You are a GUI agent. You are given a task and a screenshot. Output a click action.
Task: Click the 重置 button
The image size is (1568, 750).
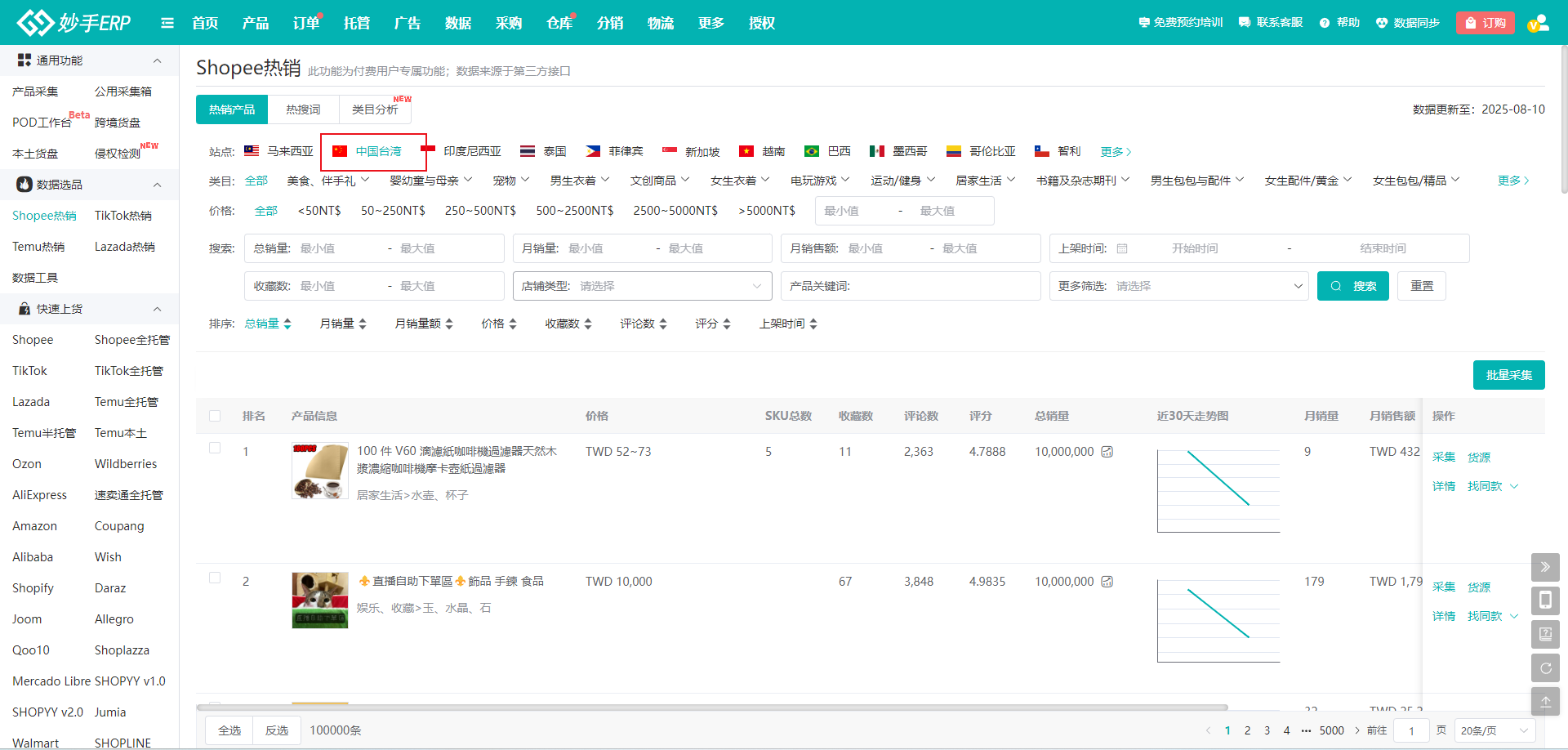1422,286
